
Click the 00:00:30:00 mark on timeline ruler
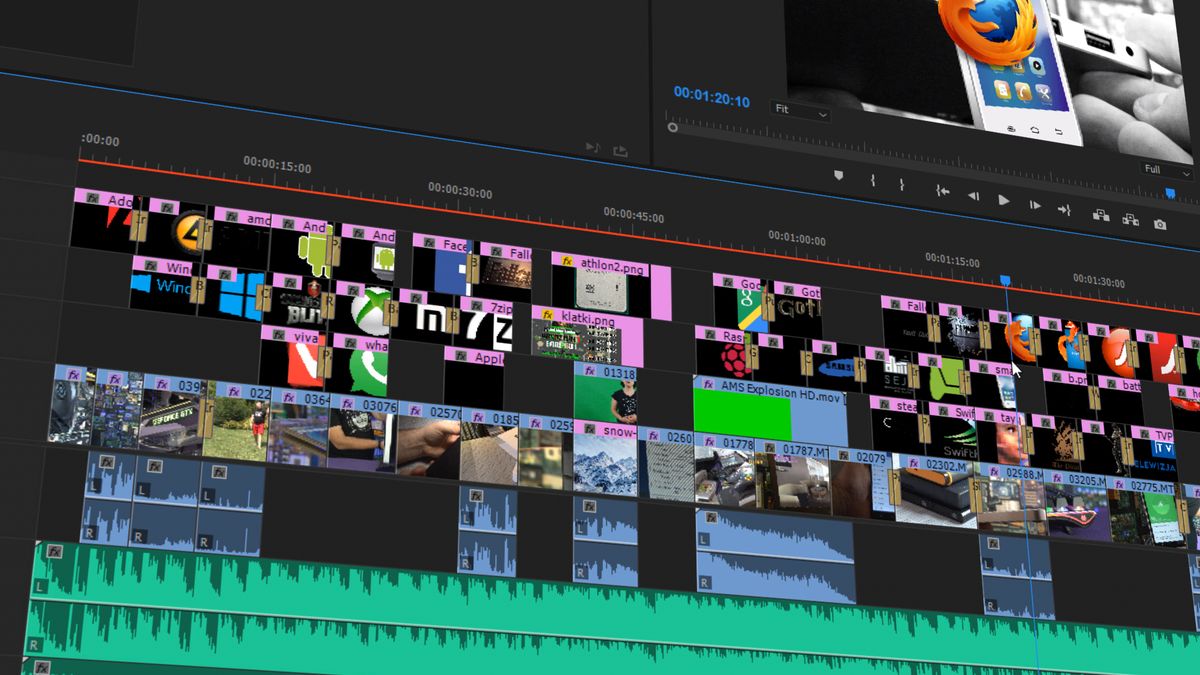coord(460,192)
